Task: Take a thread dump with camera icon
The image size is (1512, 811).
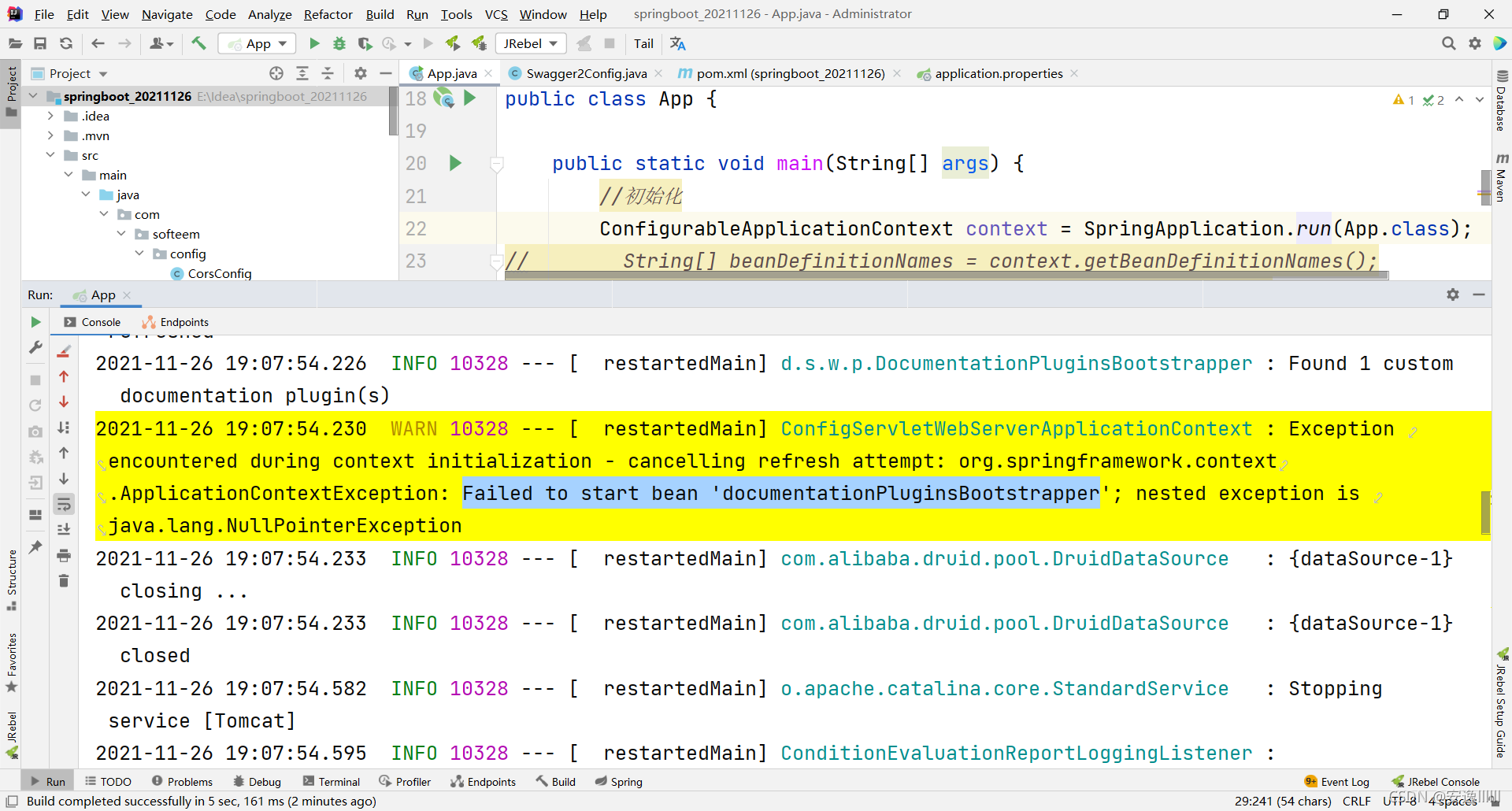Action: point(35,431)
